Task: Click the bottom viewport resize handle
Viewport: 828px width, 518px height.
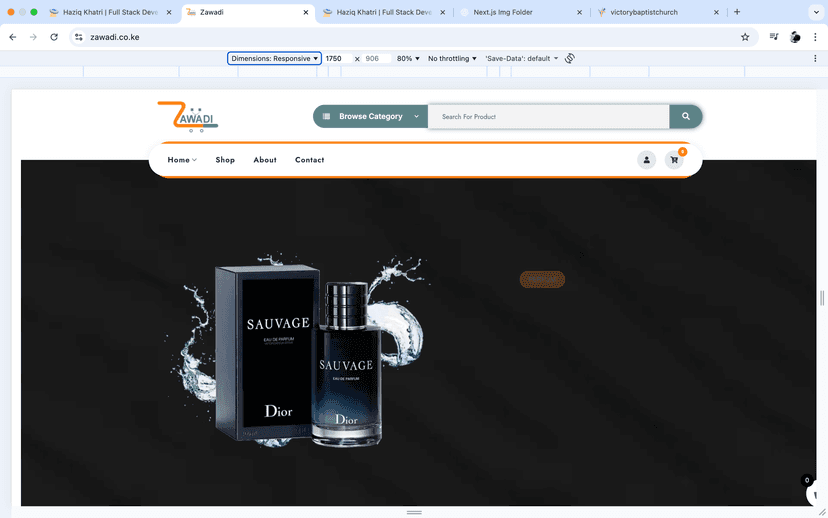Action: click(414, 512)
